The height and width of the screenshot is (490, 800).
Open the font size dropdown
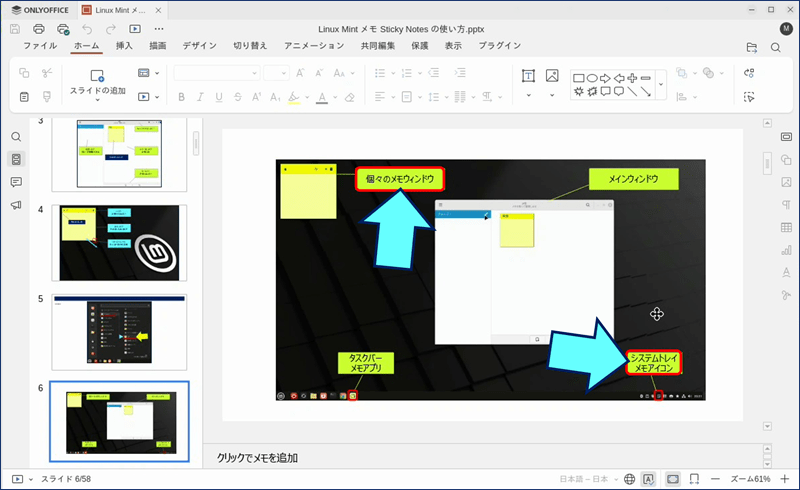coord(284,74)
